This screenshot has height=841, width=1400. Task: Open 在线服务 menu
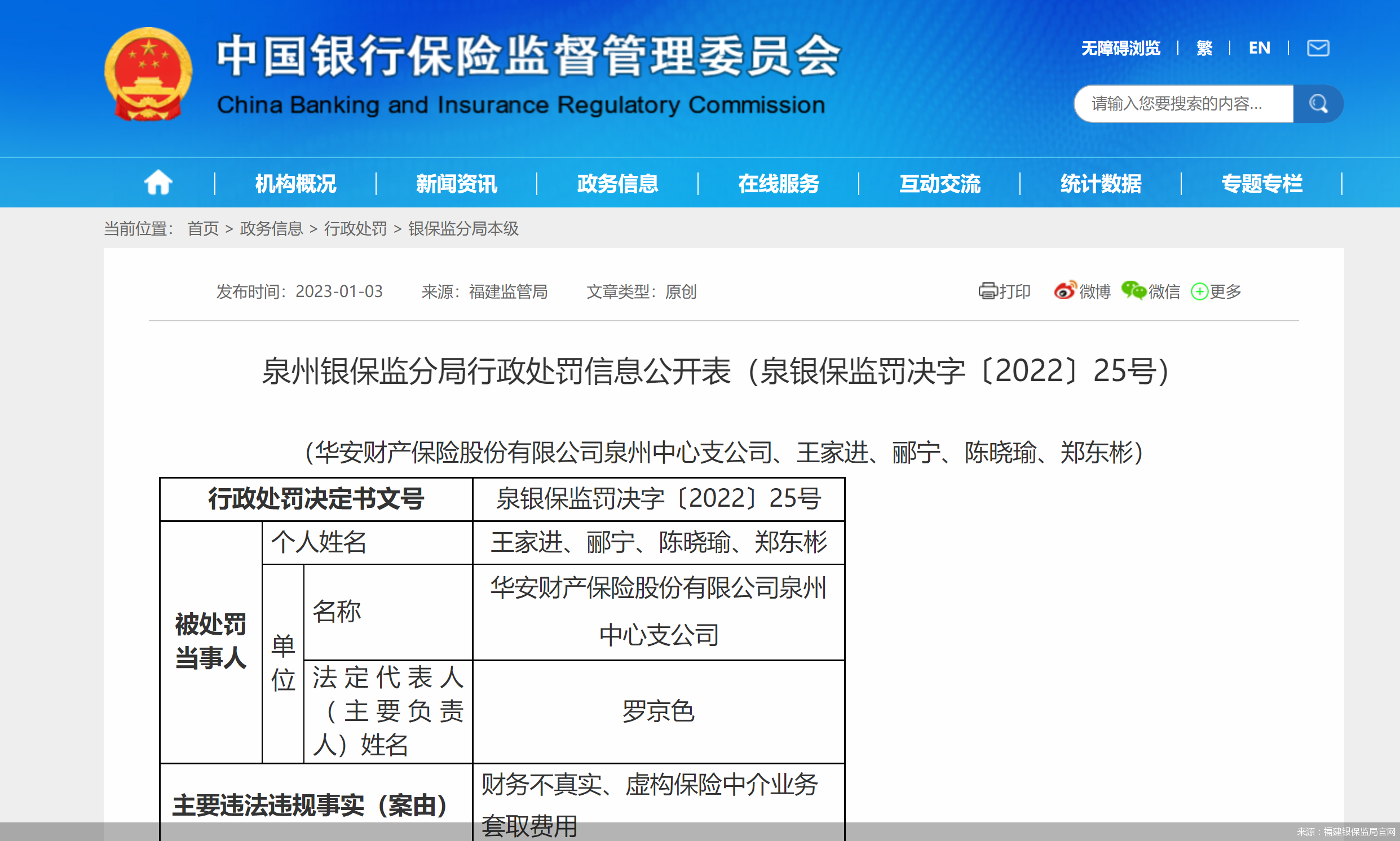coord(778,184)
